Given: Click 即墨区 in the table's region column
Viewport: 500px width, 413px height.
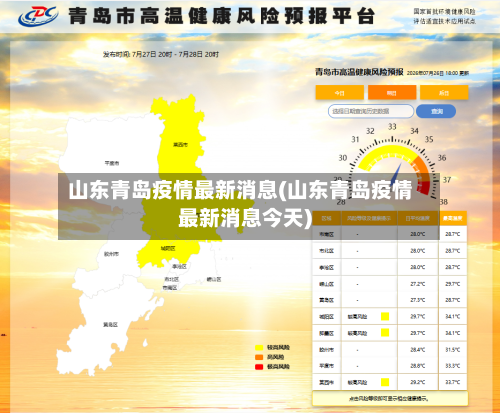Looking at the screenshot, I should 326,333.
